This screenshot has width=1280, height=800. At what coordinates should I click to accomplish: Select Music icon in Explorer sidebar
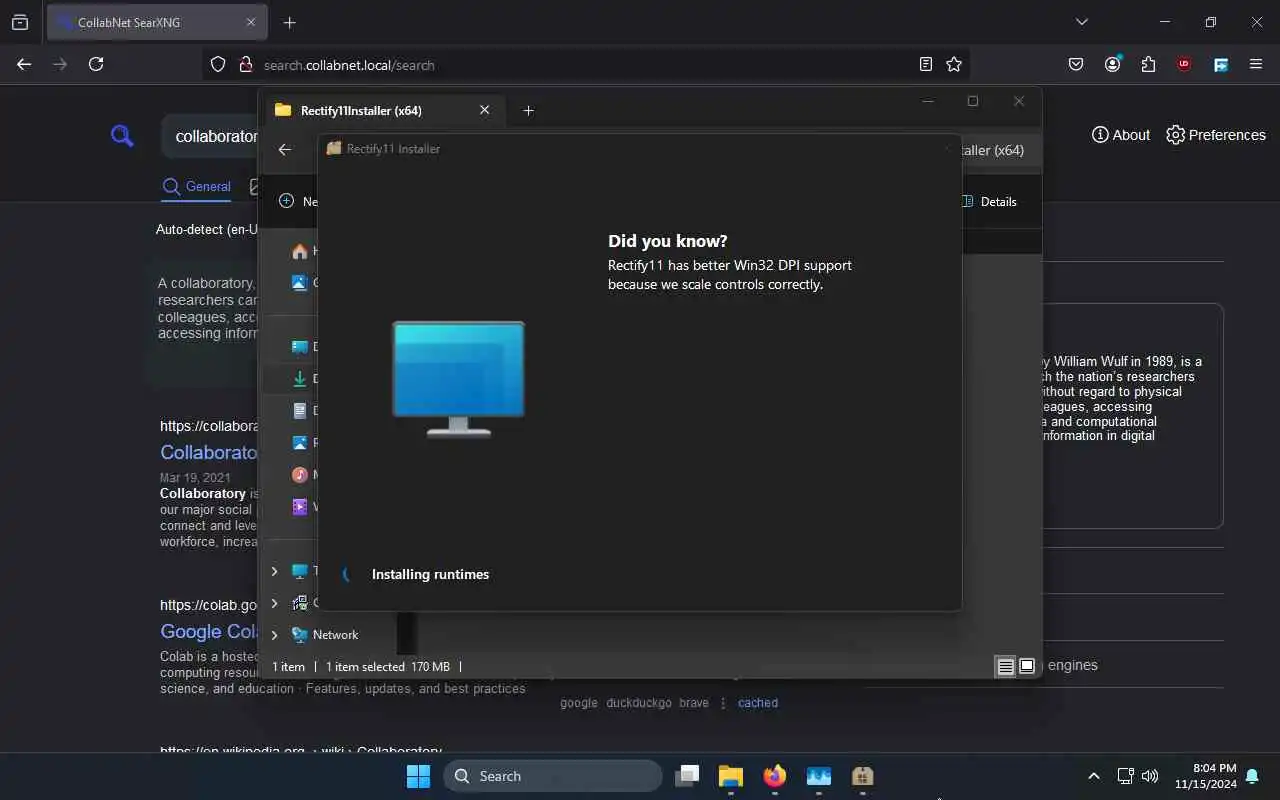299,475
